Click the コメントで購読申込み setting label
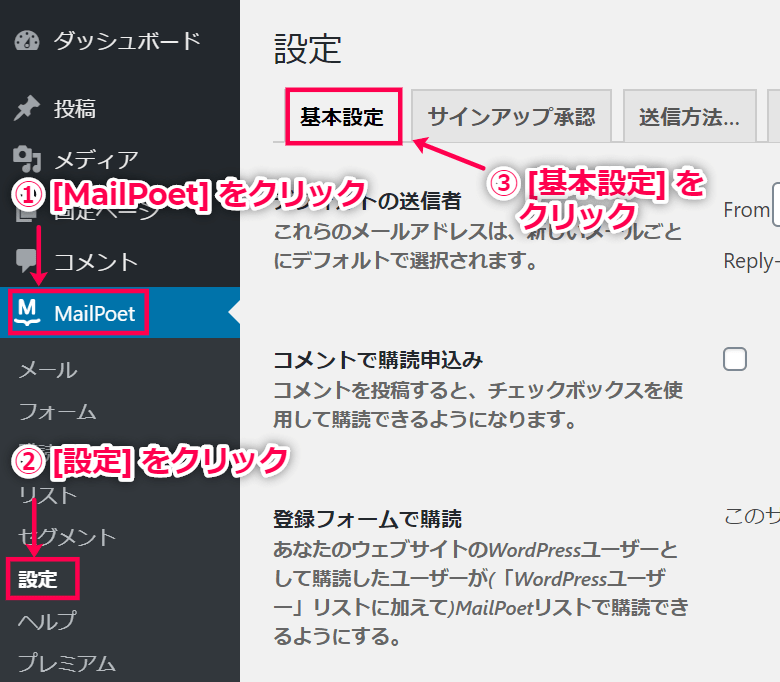The height and width of the screenshot is (682, 780). click(x=378, y=359)
